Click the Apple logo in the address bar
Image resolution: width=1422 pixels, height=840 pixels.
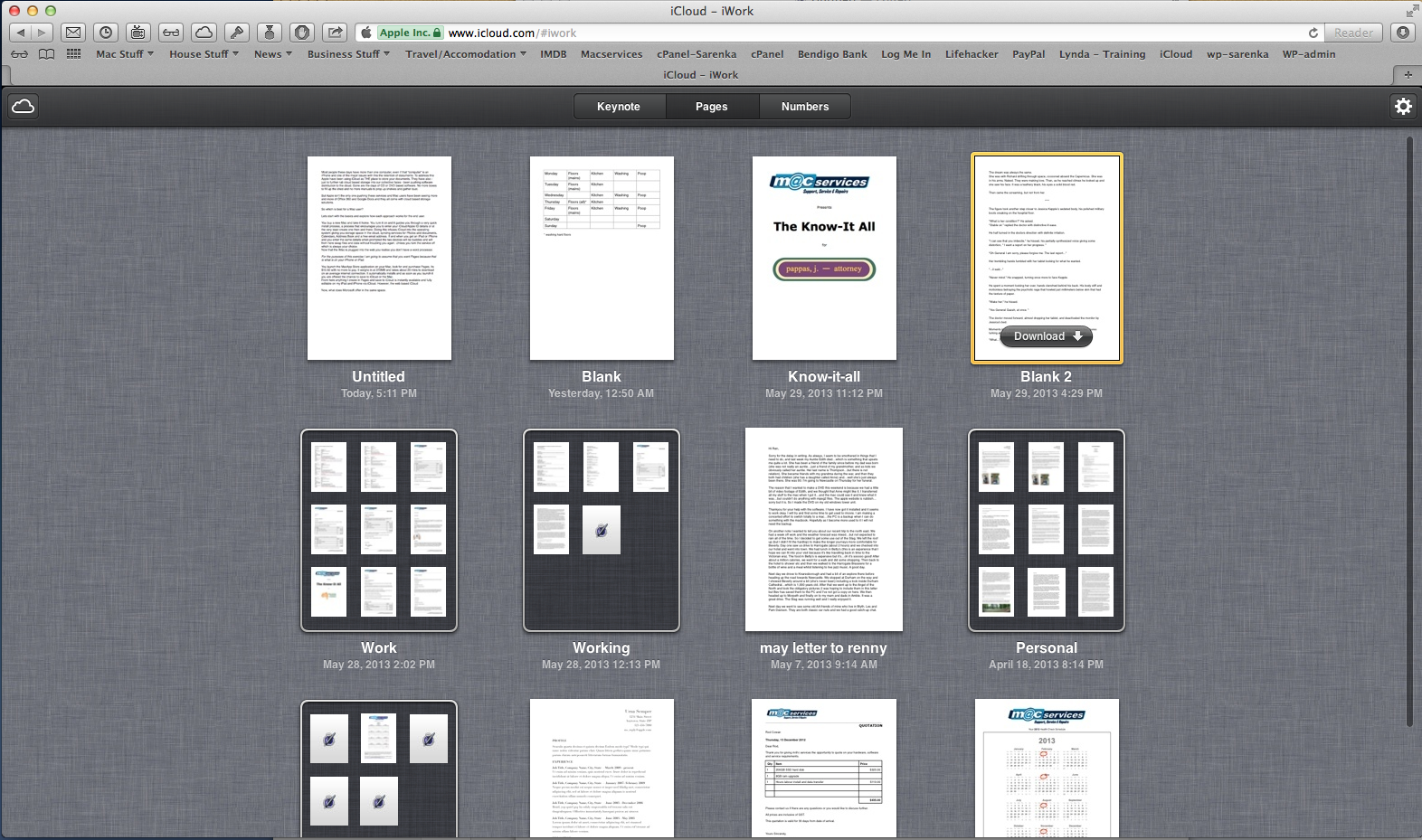pyautogui.click(x=366, y=33)
